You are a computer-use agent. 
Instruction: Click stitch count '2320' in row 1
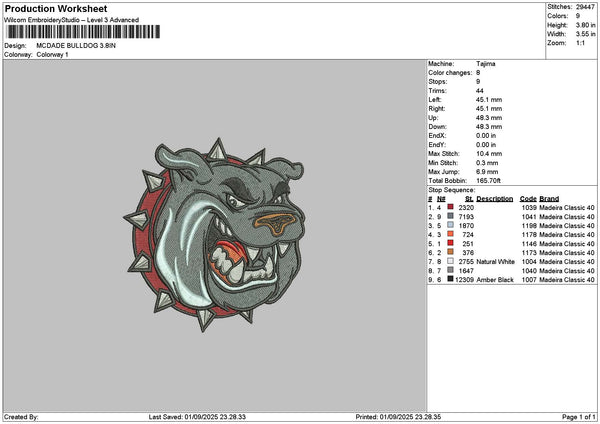pos(466,207)
